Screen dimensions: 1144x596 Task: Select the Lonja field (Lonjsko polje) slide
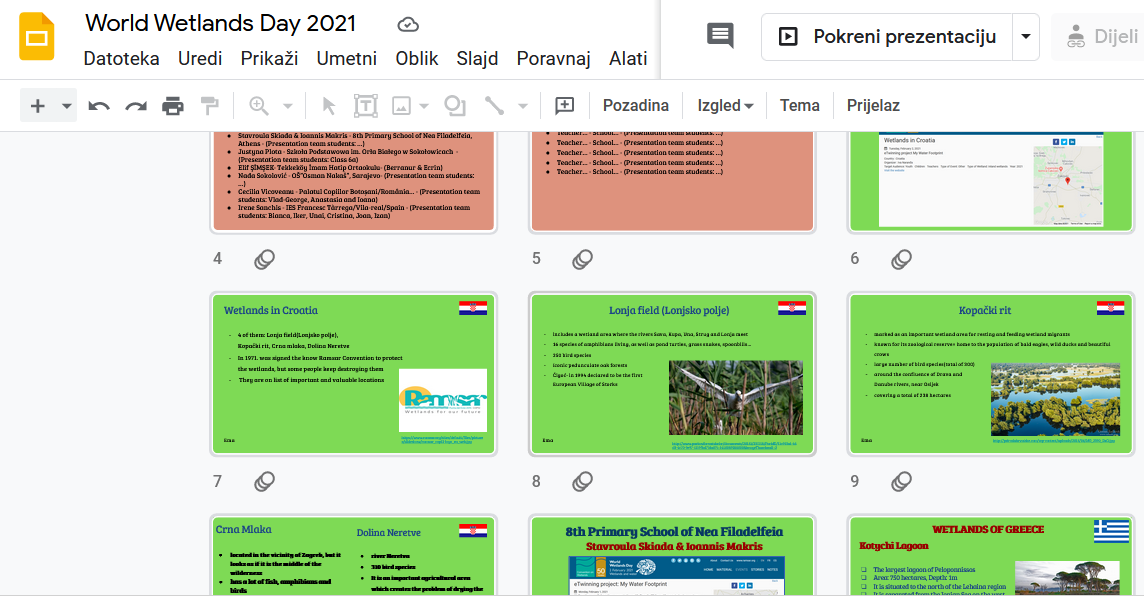pyautogui.click(x=672, y=374)
